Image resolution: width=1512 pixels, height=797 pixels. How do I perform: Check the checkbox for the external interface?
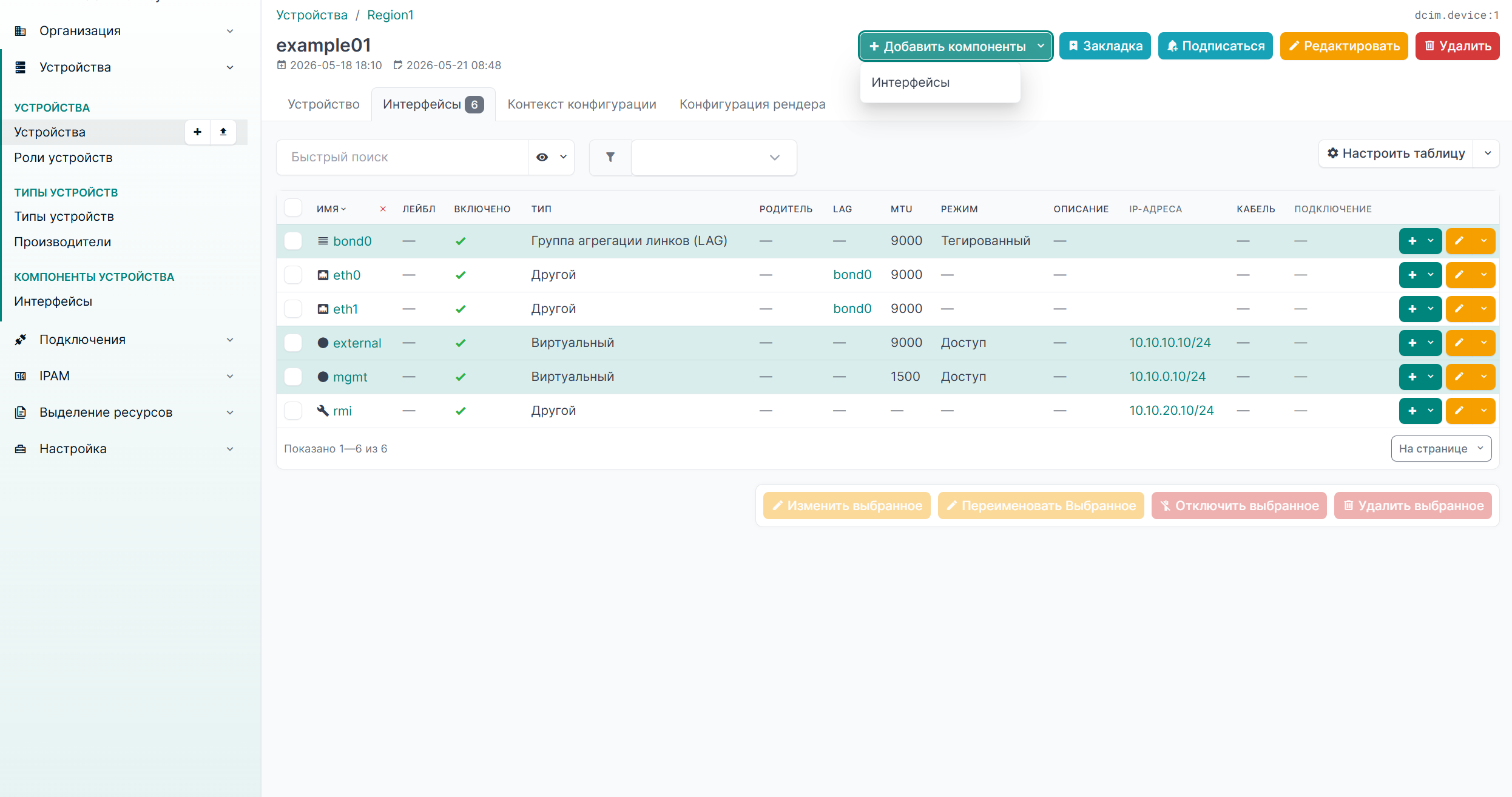[x=293, y=343]
